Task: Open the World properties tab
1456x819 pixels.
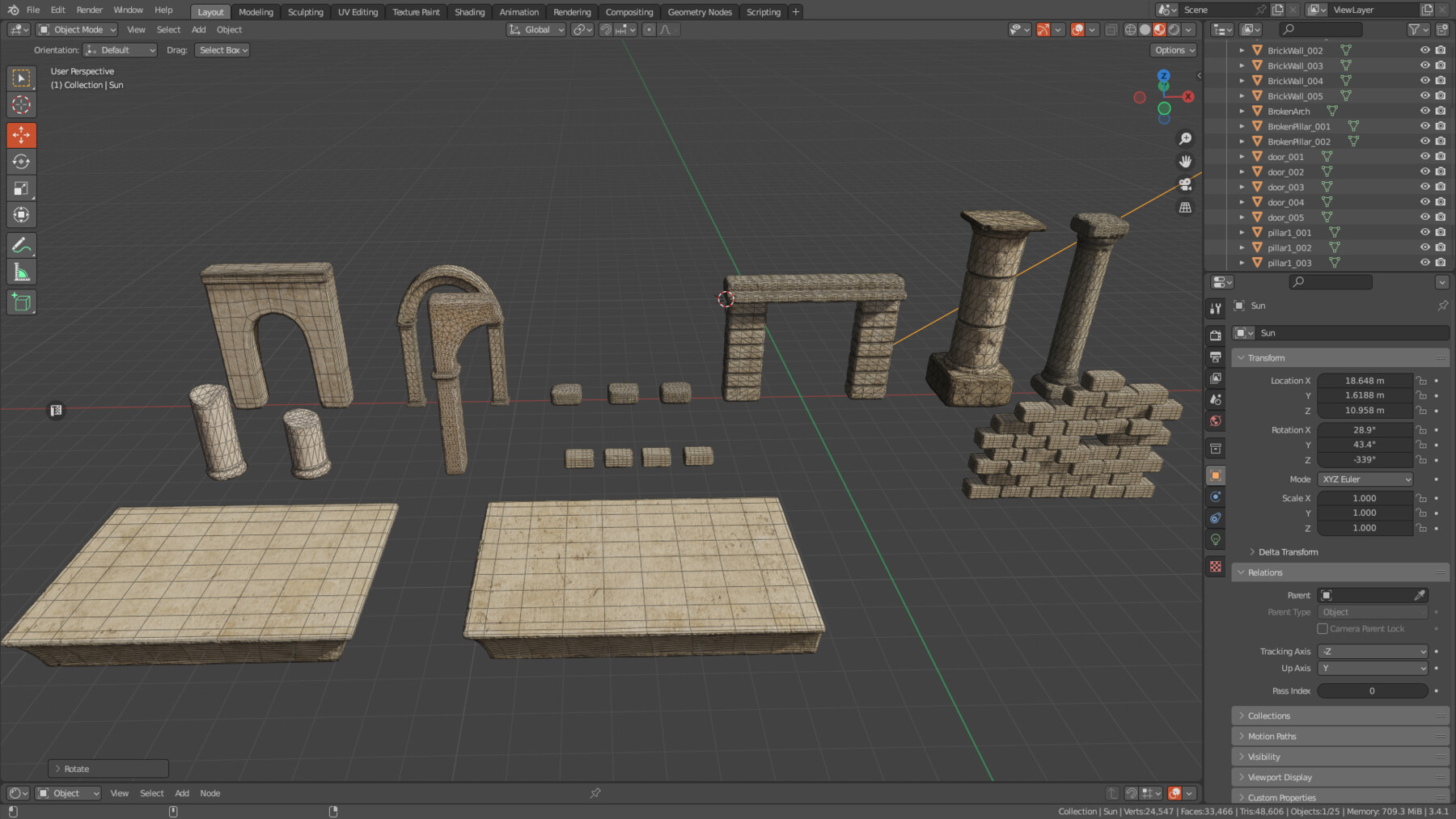Action: point(1215,420)
